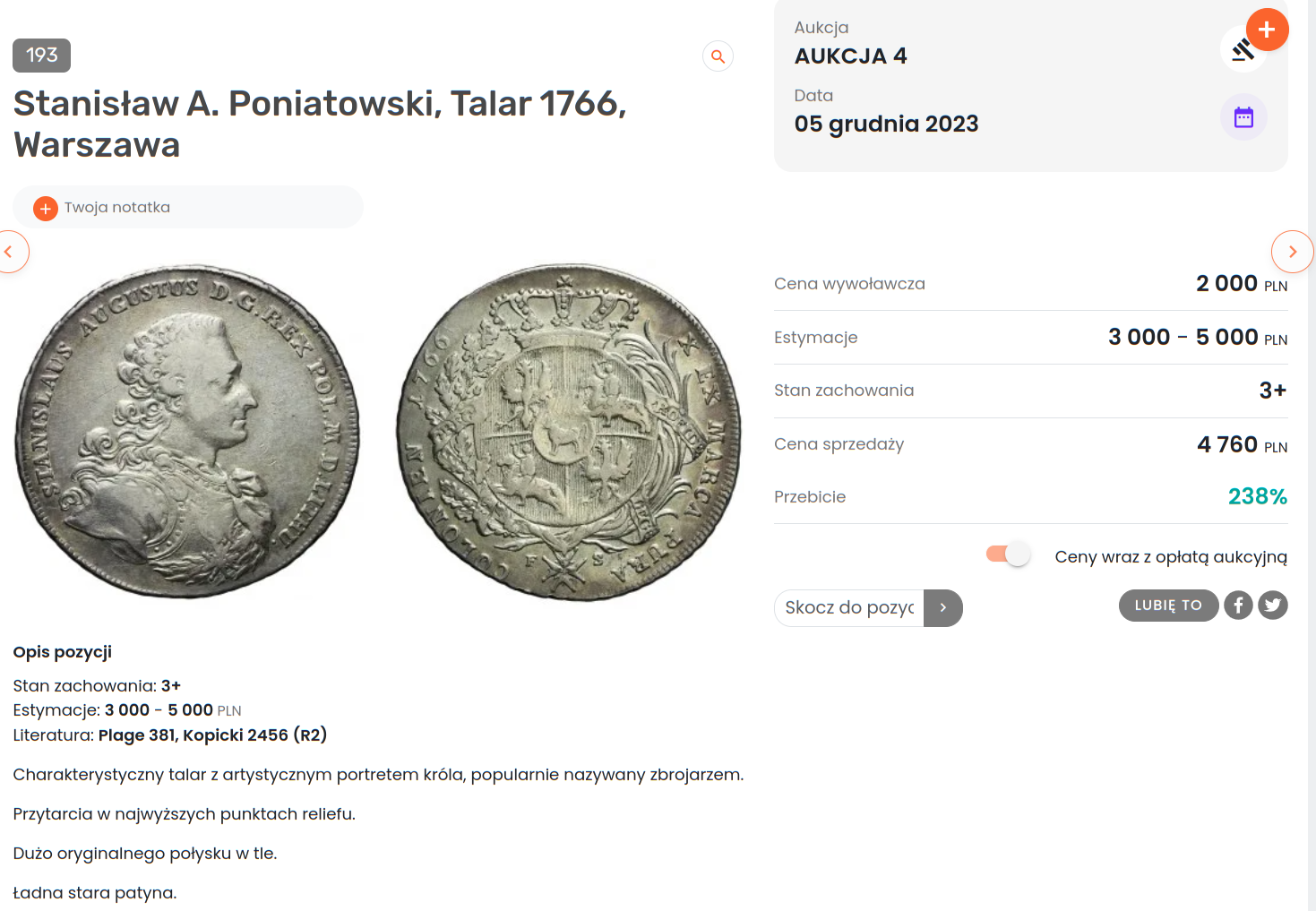Image resolution: width=1316 pixels, height=911 pixels.
Task: Toggle prices including auction fee switch
Action: click(1008, 554)
